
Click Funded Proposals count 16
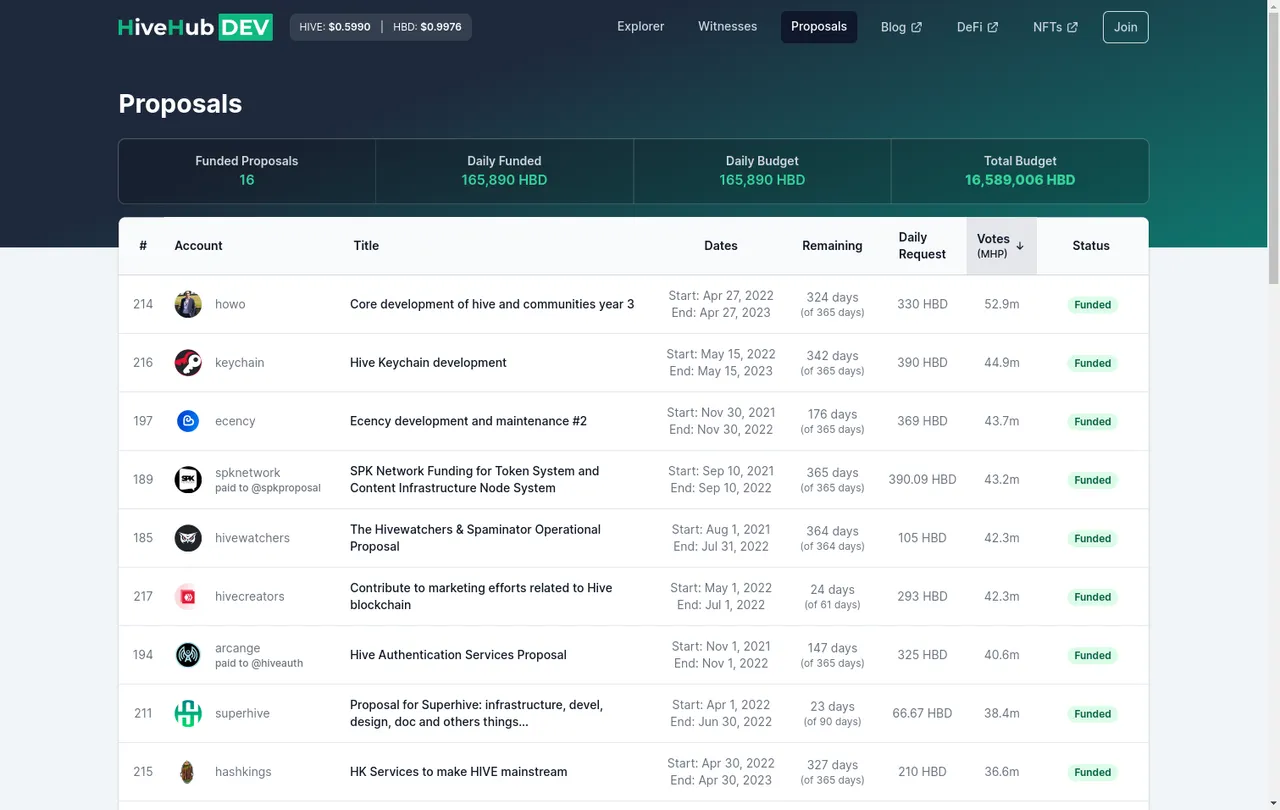tap(247, 180)
